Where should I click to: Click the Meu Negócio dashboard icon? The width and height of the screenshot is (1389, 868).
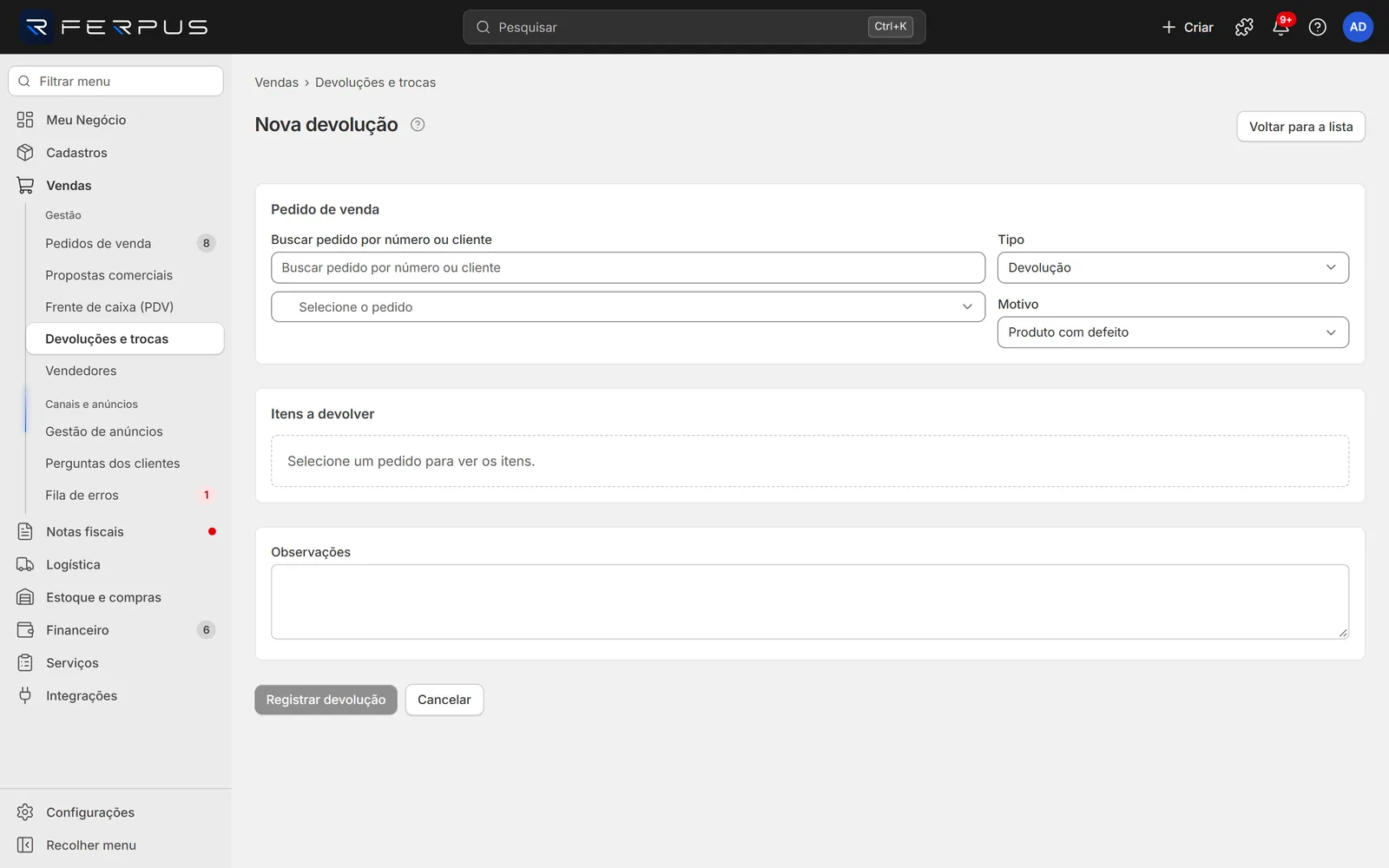click(25, 120)
